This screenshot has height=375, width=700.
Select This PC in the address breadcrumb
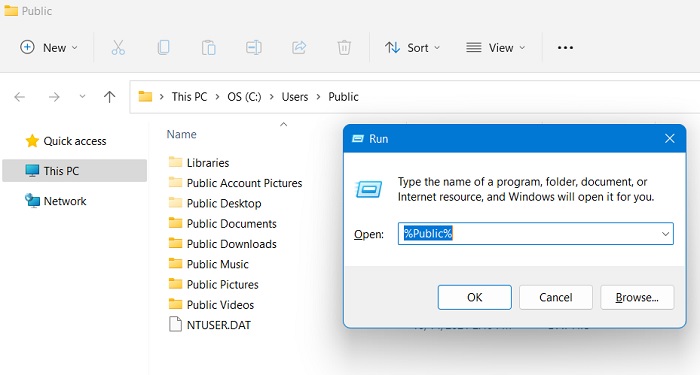click(x=189, y=97)
